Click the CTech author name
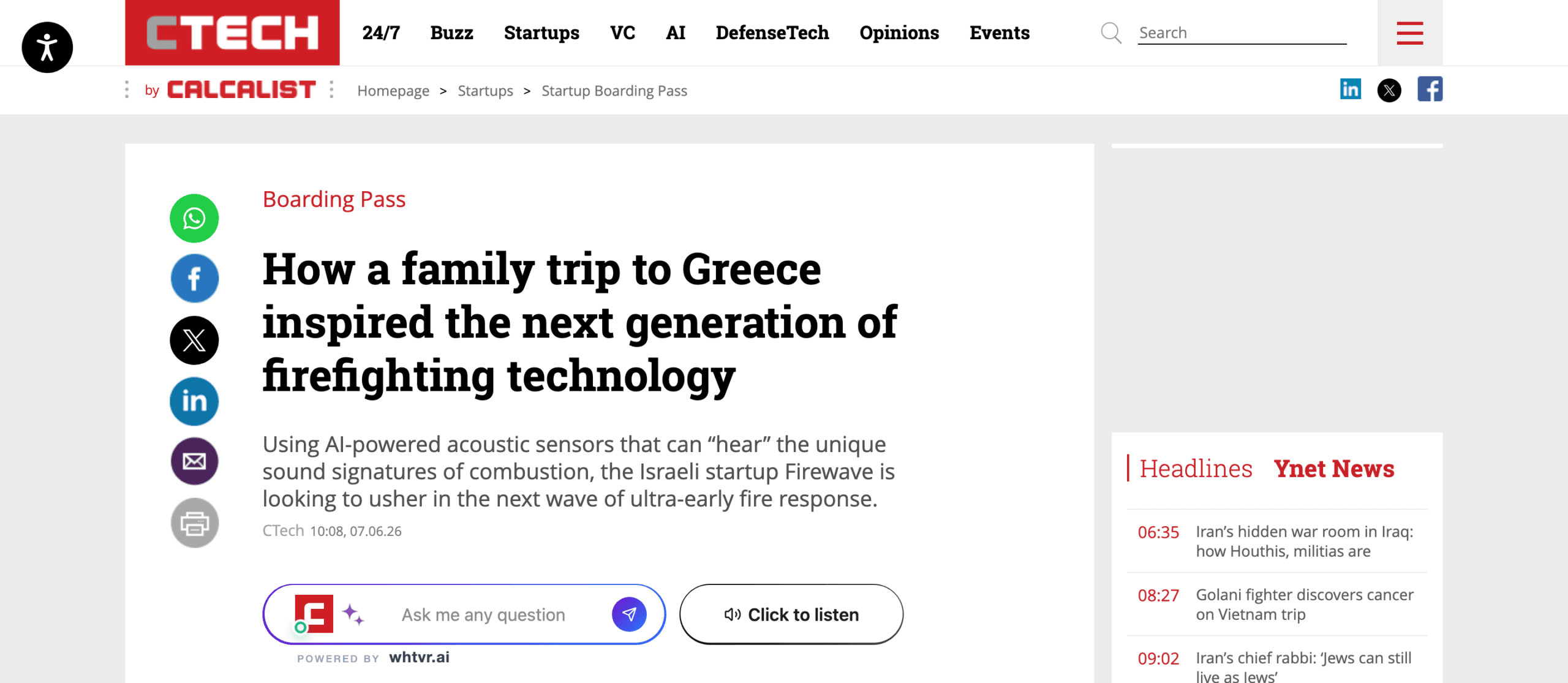 [283, 530]
